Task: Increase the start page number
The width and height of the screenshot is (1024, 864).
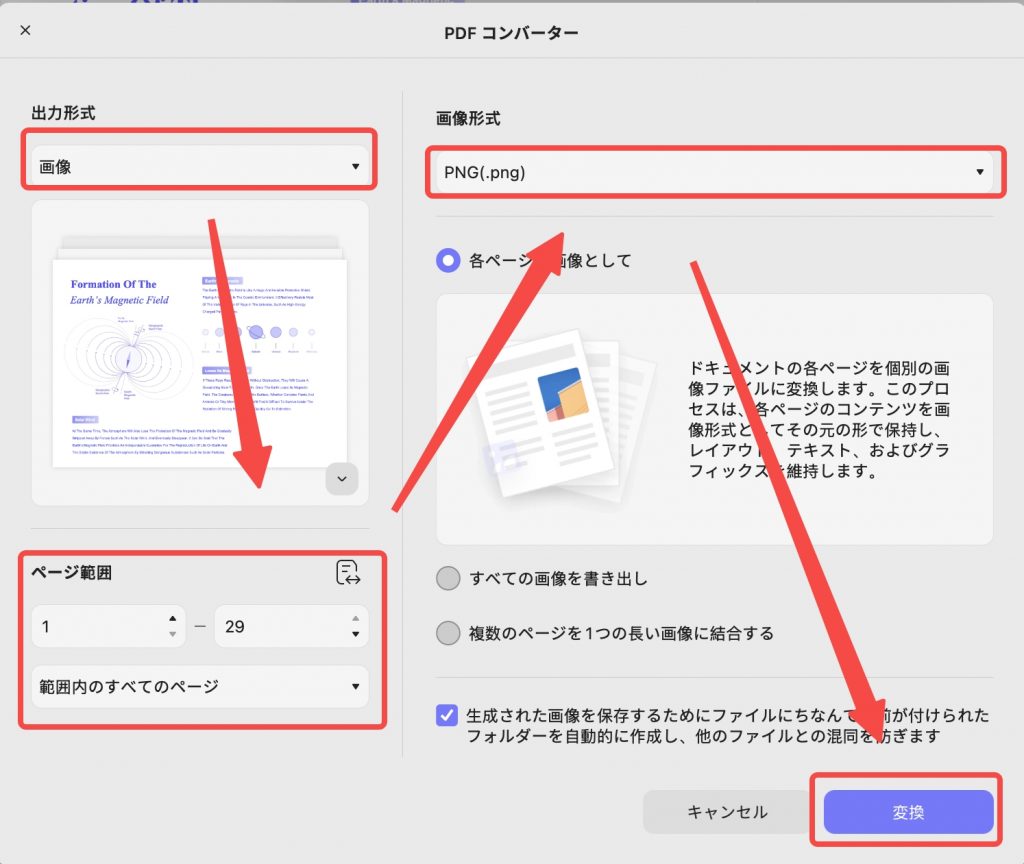Action: 172,618
